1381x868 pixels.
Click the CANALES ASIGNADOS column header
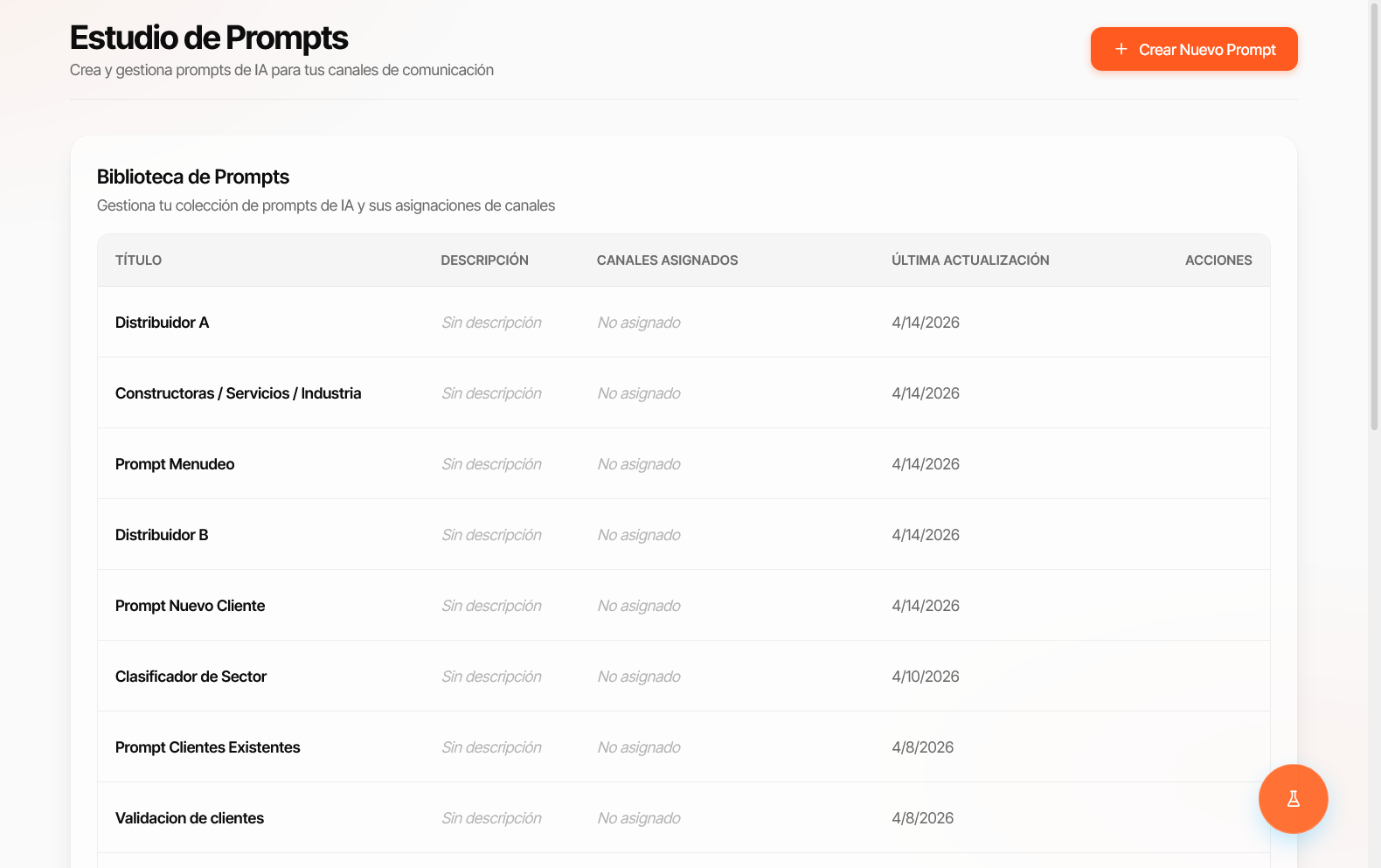(667, 260)
